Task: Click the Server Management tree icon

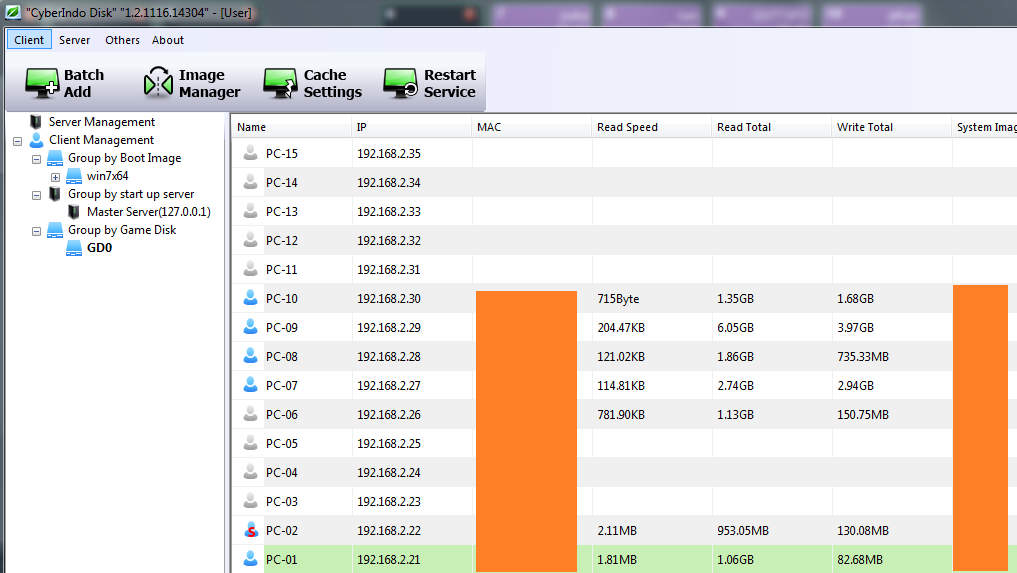Action: (x=36, y=122)
